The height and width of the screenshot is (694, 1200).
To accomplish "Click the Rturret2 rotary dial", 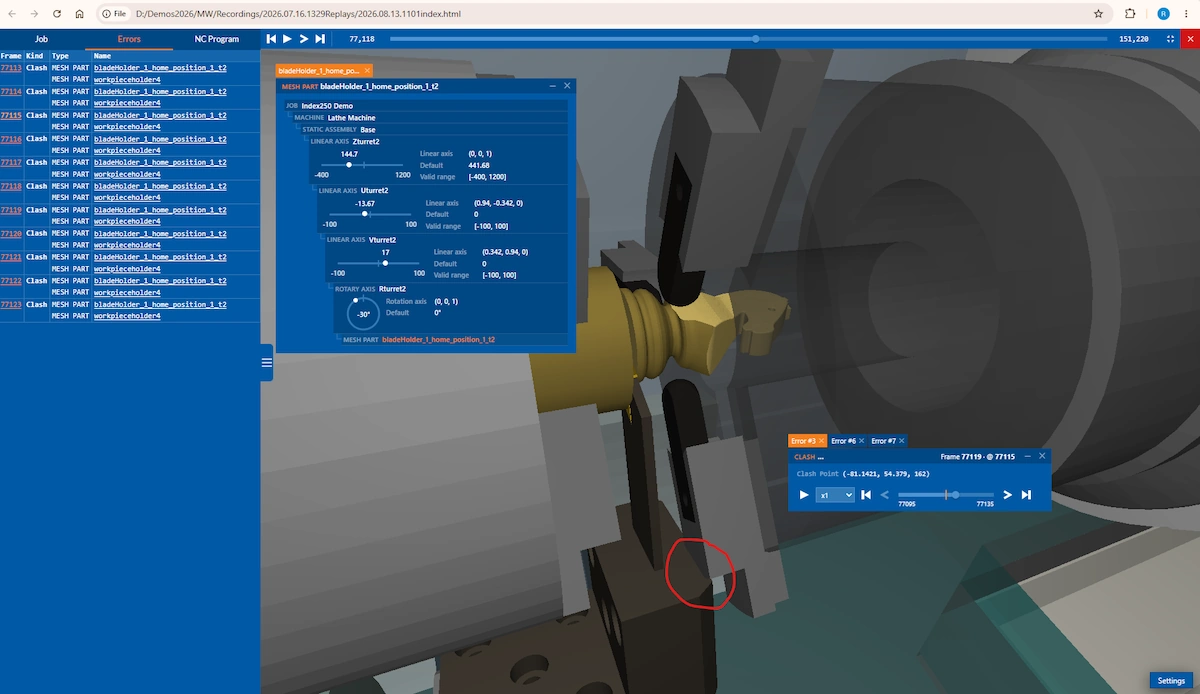I will click(363, 314).
